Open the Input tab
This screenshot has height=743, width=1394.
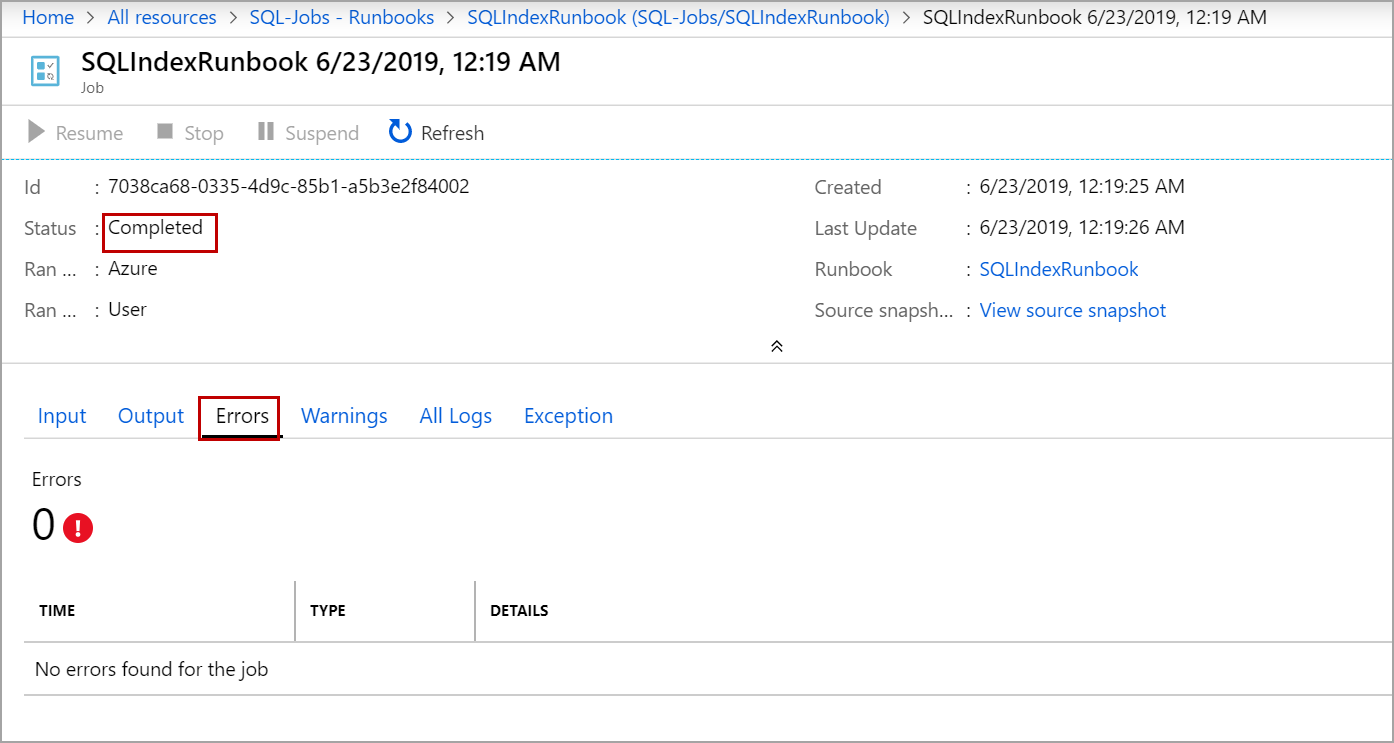click(x=62, y=416)
